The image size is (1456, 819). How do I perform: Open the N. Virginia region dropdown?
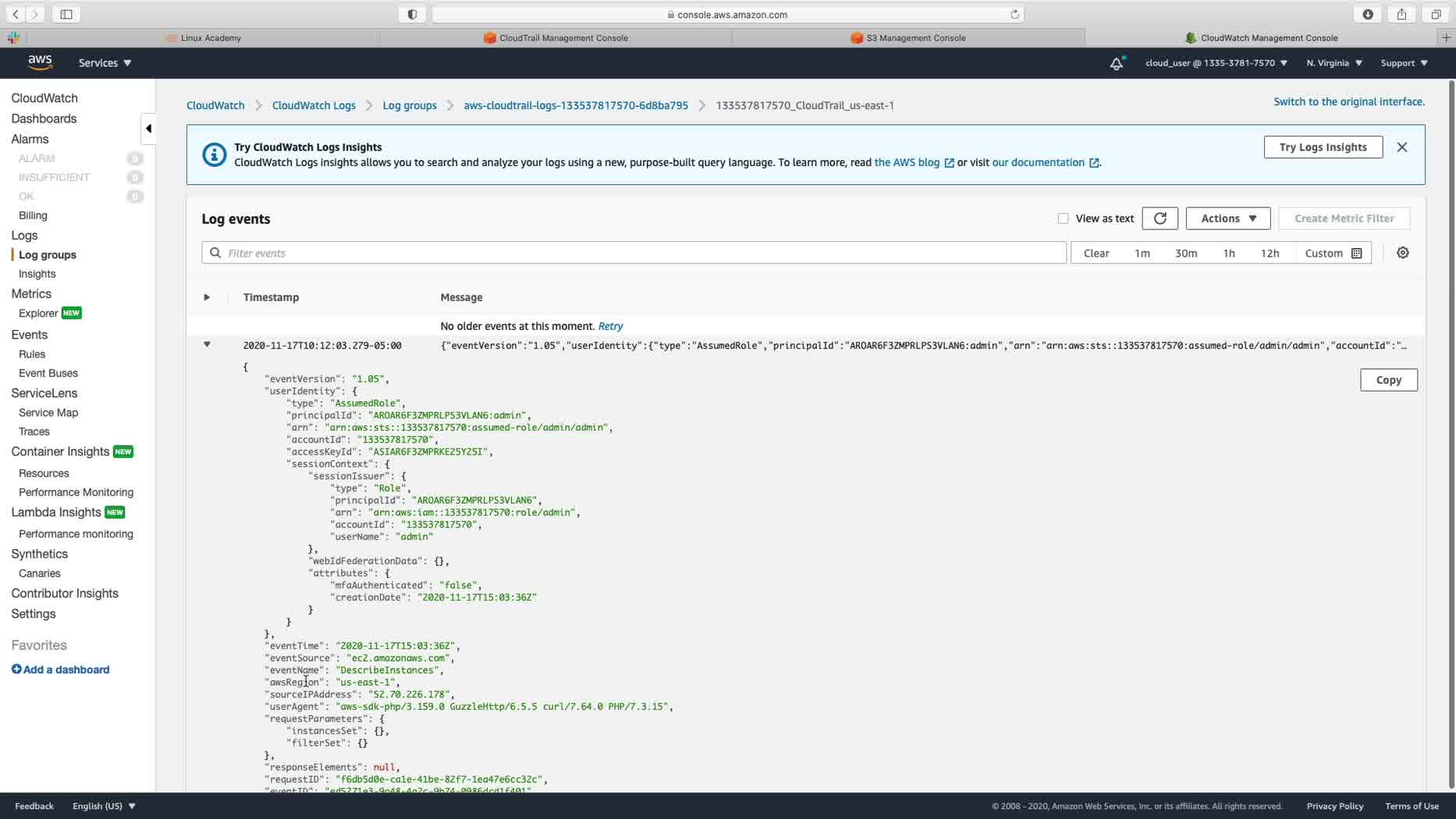[x=1334, y=63]
